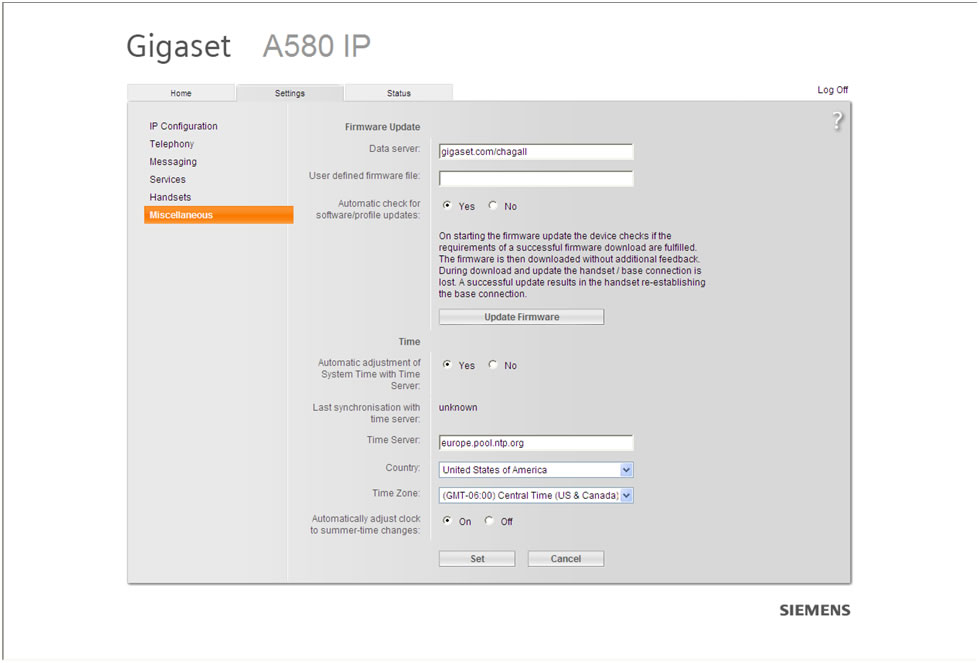
Task: Open IP Configuration in sidebar
Action: (183, 126)
